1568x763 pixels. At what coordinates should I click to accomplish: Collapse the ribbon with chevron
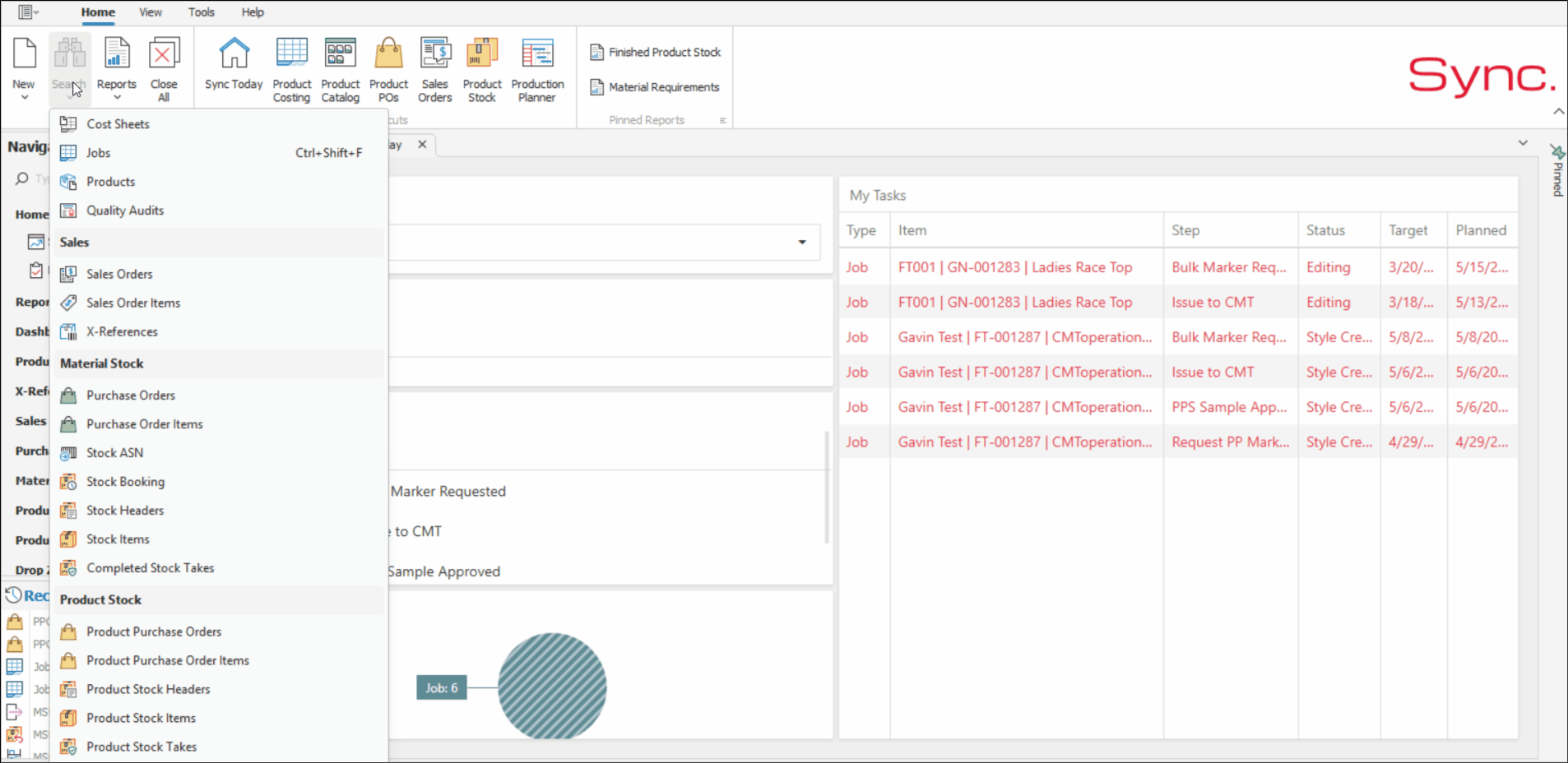pos(1558,111)
